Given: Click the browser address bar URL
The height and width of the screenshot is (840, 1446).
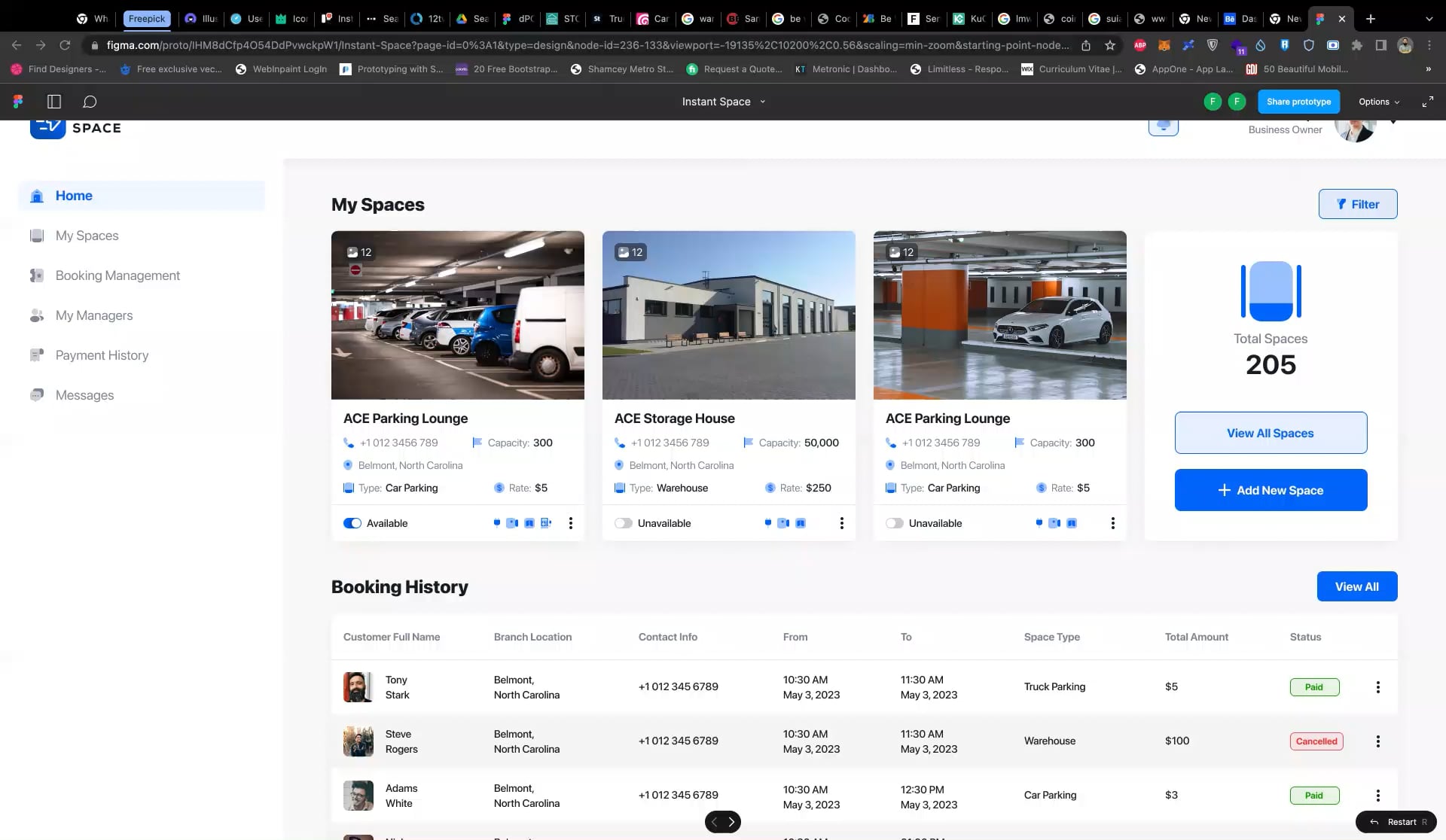Looking at the screenshot, I should pos(587,45).
